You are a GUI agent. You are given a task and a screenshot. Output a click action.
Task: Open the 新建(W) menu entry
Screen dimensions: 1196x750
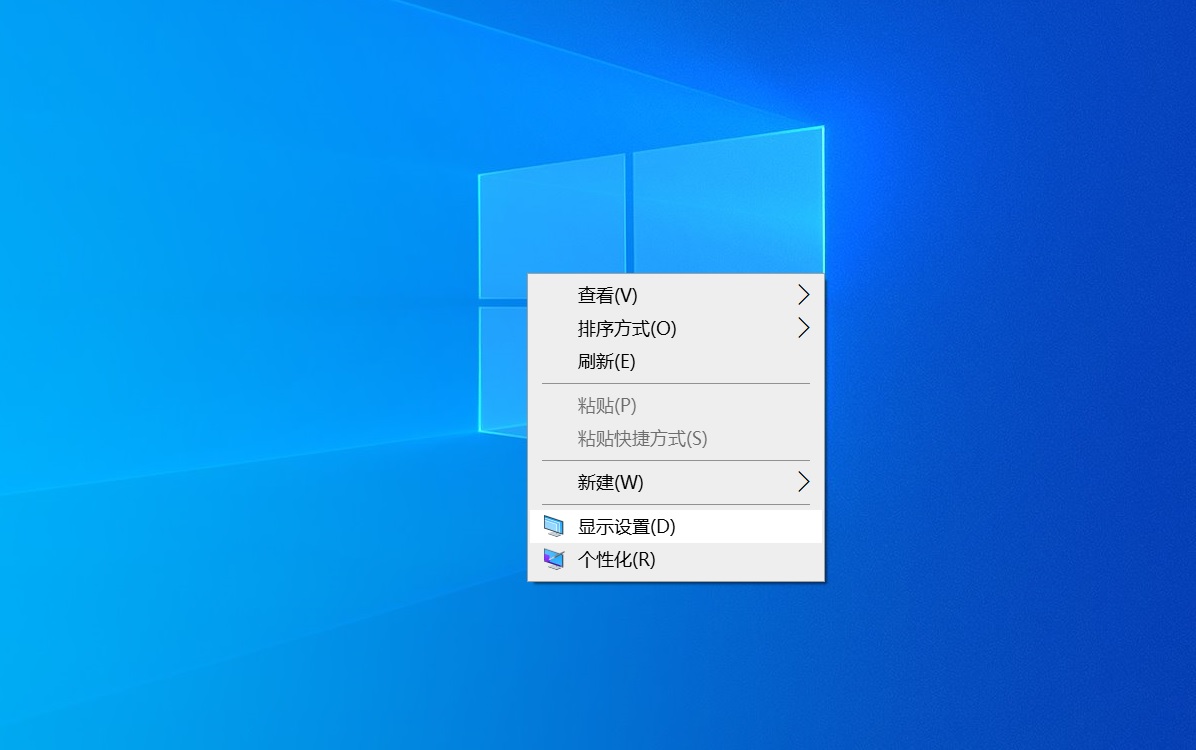click(676, 482)
